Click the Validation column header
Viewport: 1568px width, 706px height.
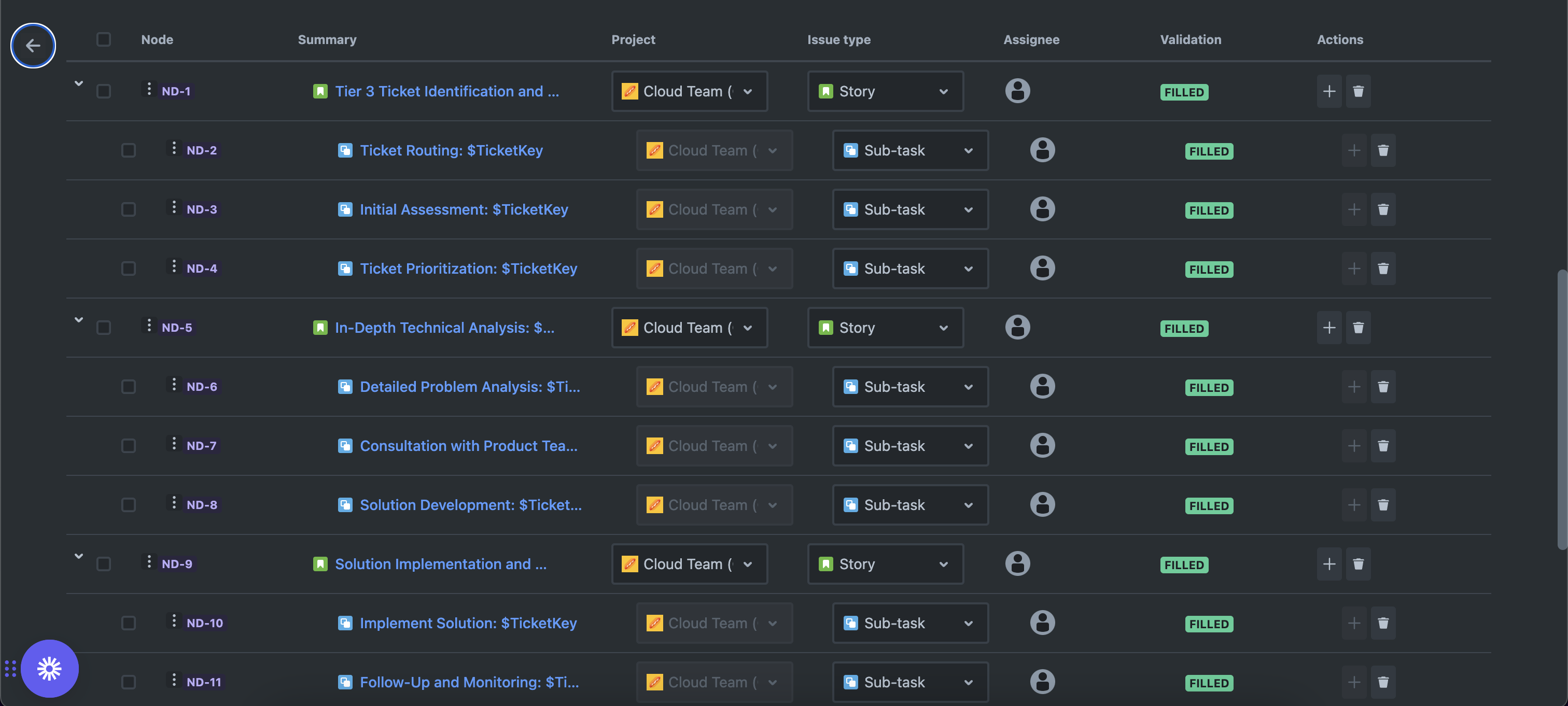click(1190, 39)
